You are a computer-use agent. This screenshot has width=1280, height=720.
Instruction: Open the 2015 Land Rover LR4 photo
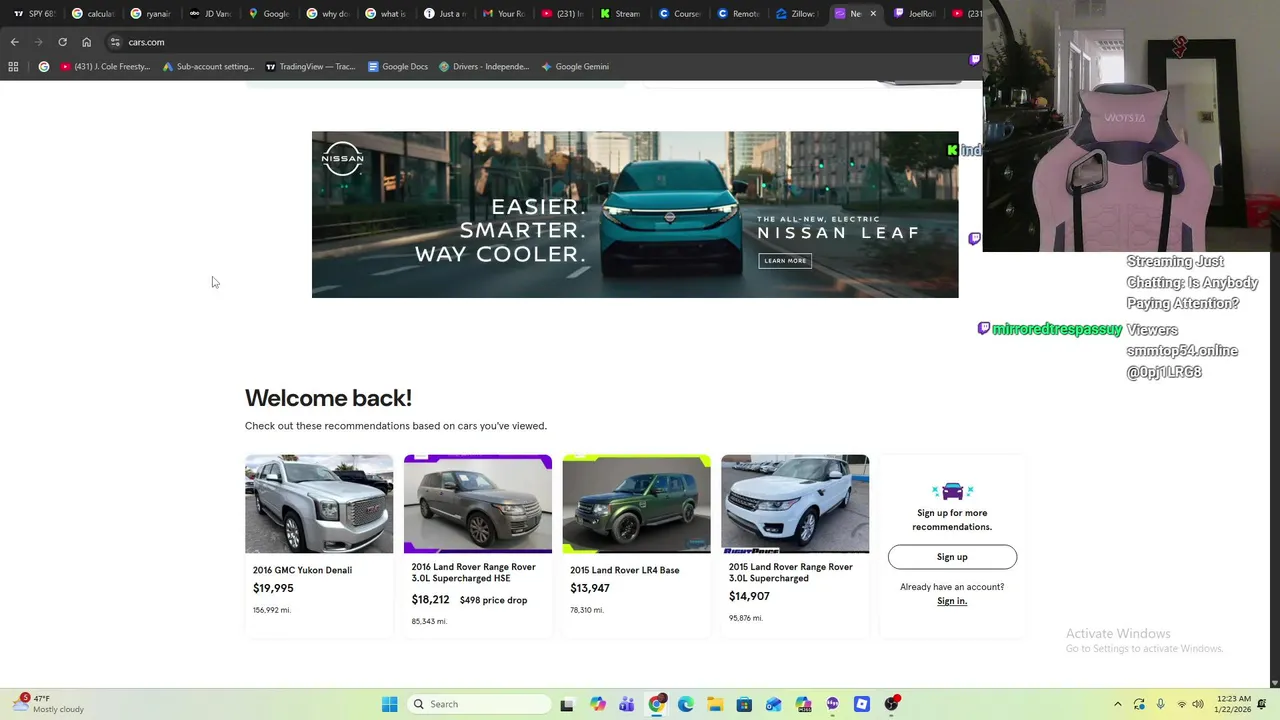(636, 504)
